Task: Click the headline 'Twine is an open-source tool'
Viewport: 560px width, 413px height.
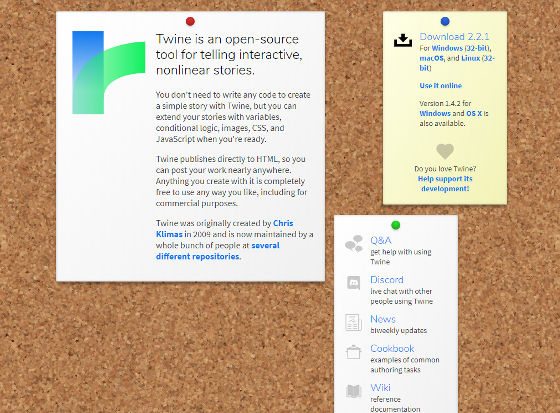Action: point(229,54)
